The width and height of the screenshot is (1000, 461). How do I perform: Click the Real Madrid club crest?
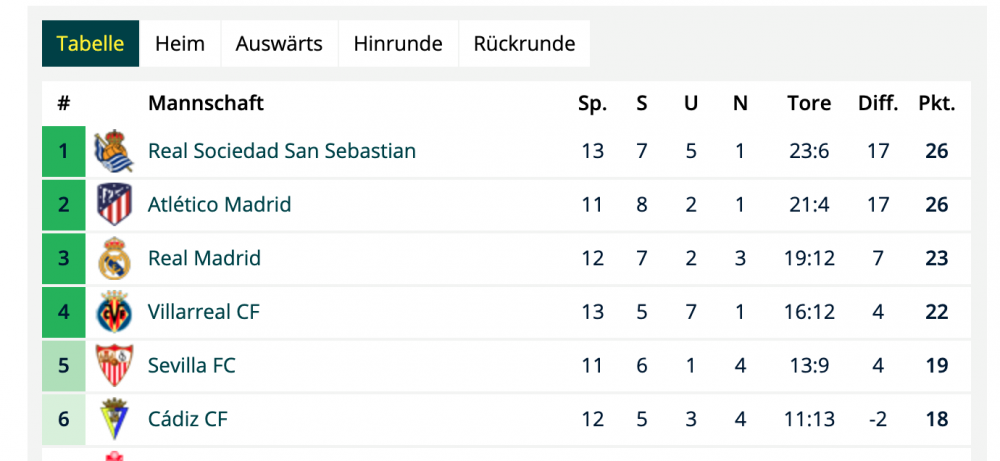tap(114, 259)
